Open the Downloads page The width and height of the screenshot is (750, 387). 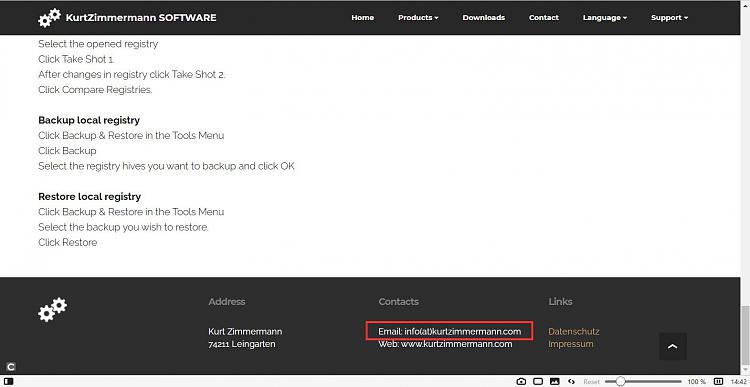tap(484, 18)
